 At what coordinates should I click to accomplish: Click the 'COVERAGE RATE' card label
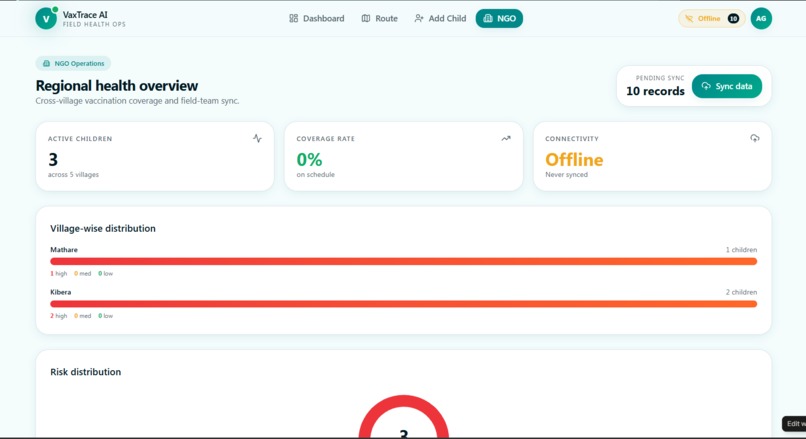[x=325, y=139]
